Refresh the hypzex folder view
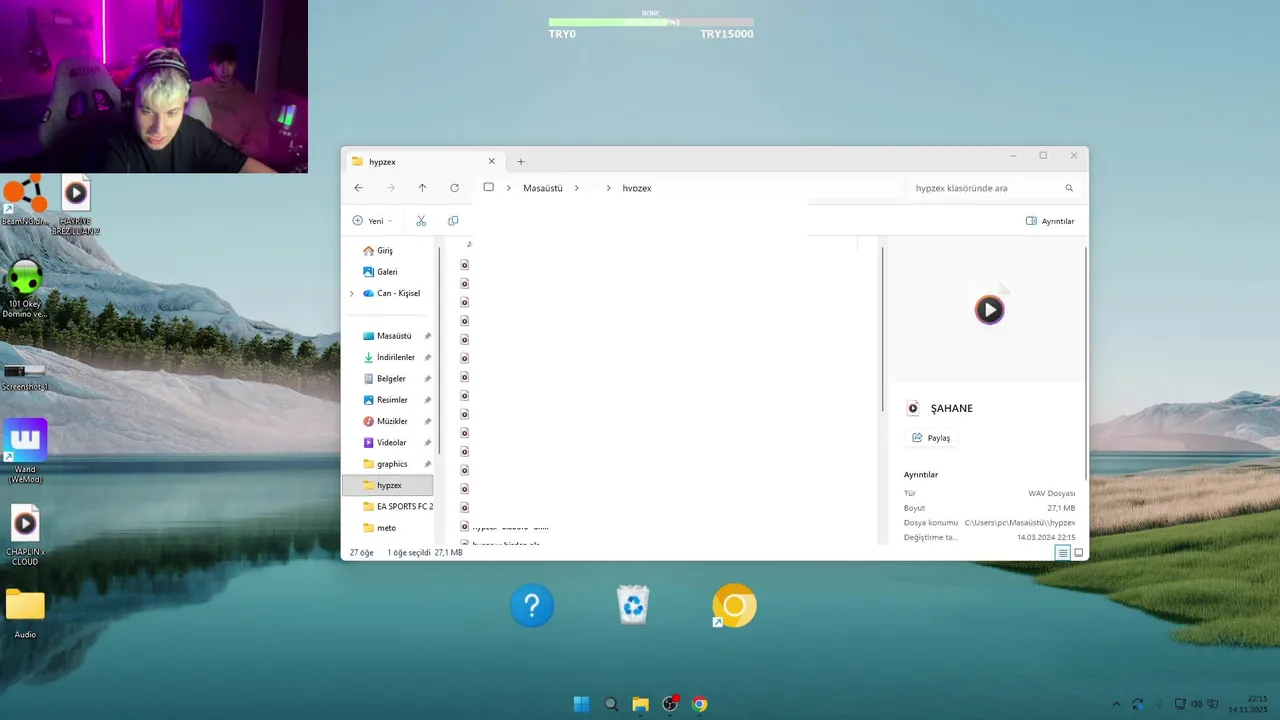The image size is (1280, 720). pyautogui.click(x=454, y=188)
